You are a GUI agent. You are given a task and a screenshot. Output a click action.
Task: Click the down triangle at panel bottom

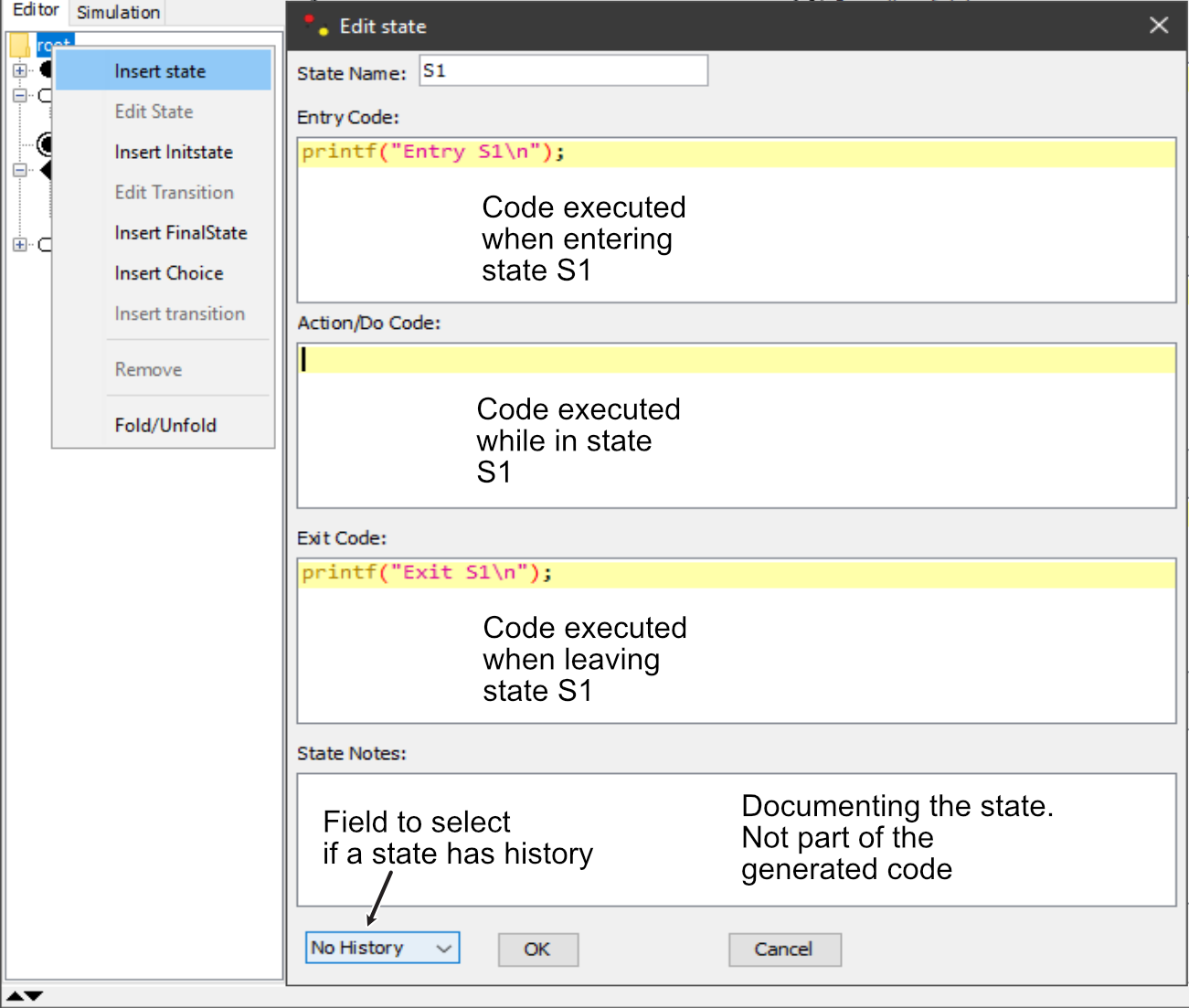tap(34, 995)
